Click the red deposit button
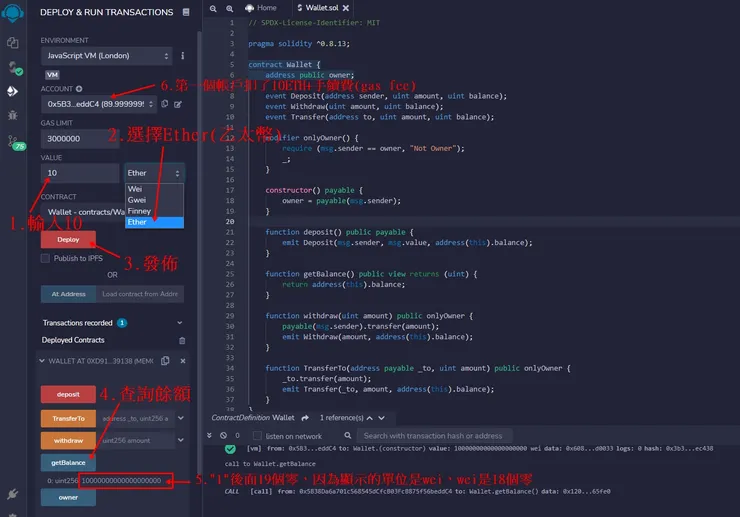Viewport: 740px width, 517px height. [x=68, y=395]
